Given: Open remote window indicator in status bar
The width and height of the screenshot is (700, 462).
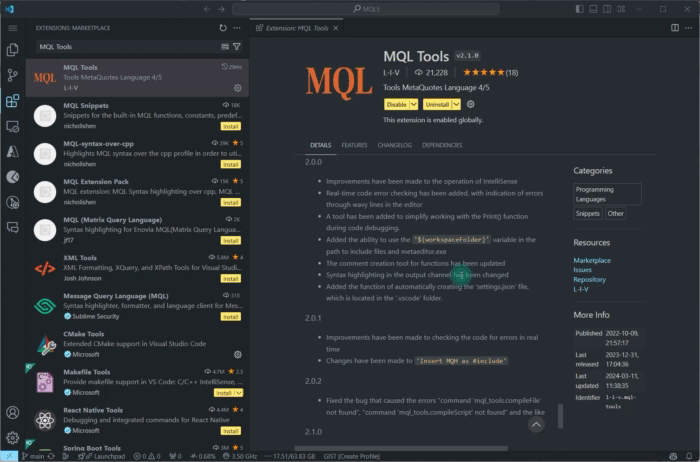Looking at the screenshot, I should point(9,456).
